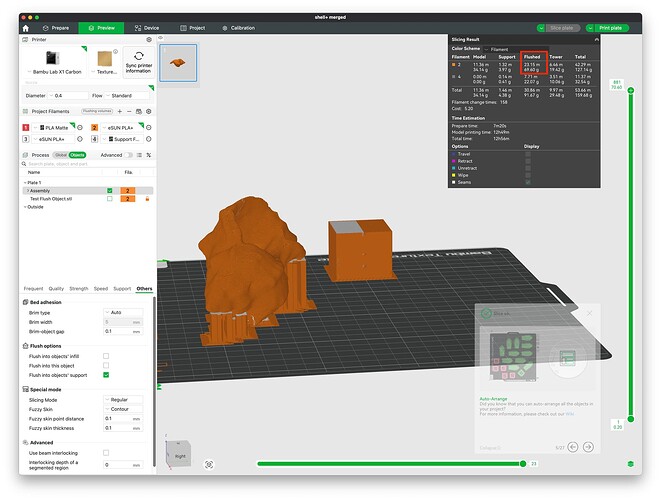This screenshot has height=500, width=660.
Task: Open Flushing volumes button
Action: pyautogui.click(x=97, y=111)
